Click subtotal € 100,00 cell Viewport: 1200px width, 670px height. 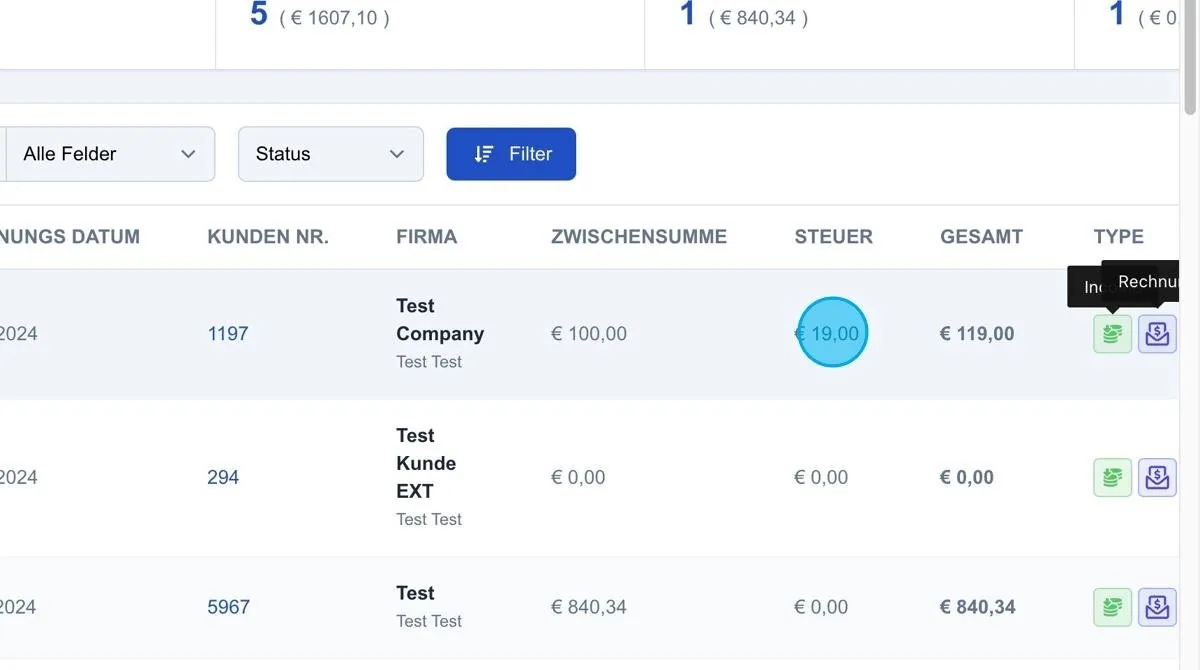(589, 334)
